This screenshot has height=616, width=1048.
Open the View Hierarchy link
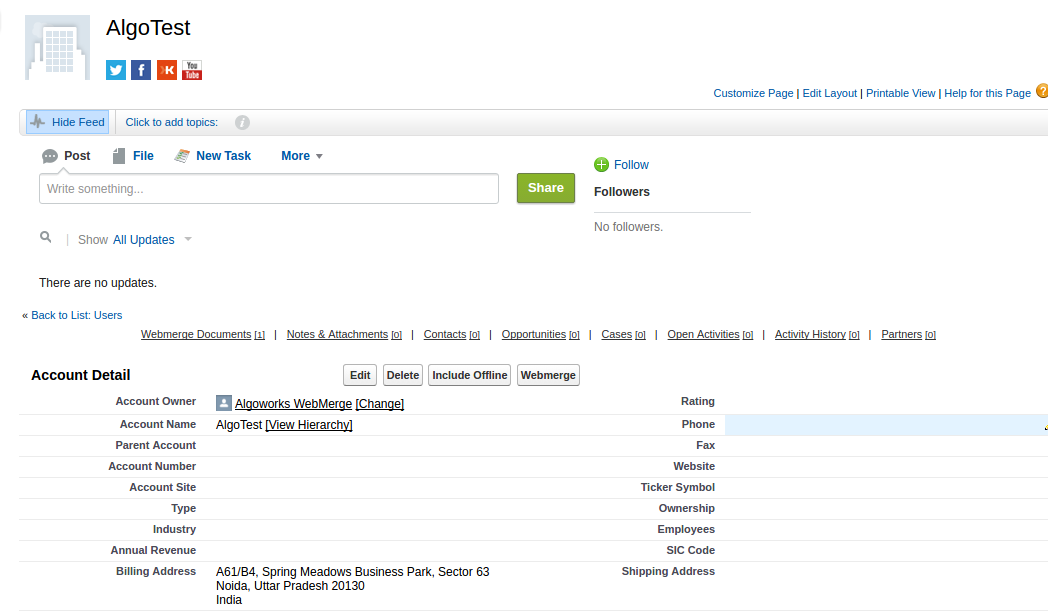click(309, 425)
